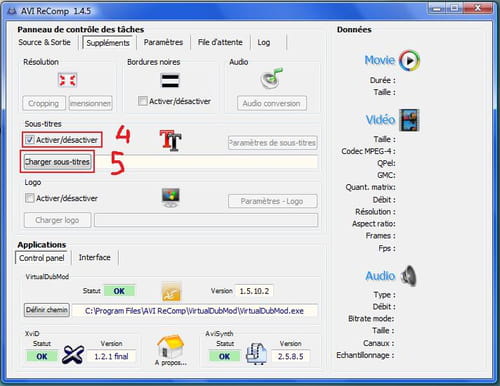Click XviD OK status indicator

[x=42, y=356]
